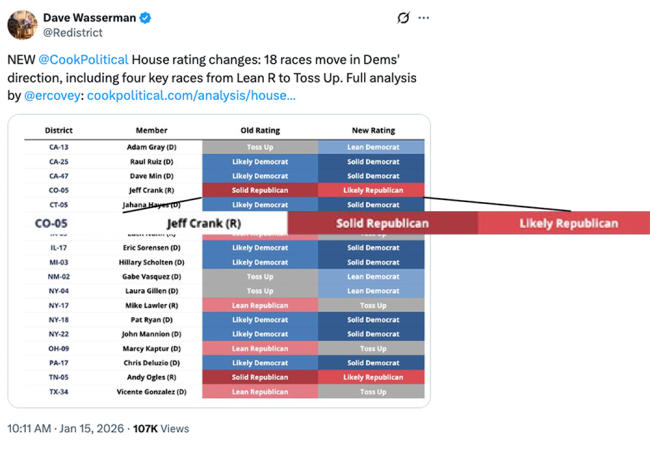Click the New Rating column header
The width and height of the screenshot is (650, 456).
click(373, 130)
